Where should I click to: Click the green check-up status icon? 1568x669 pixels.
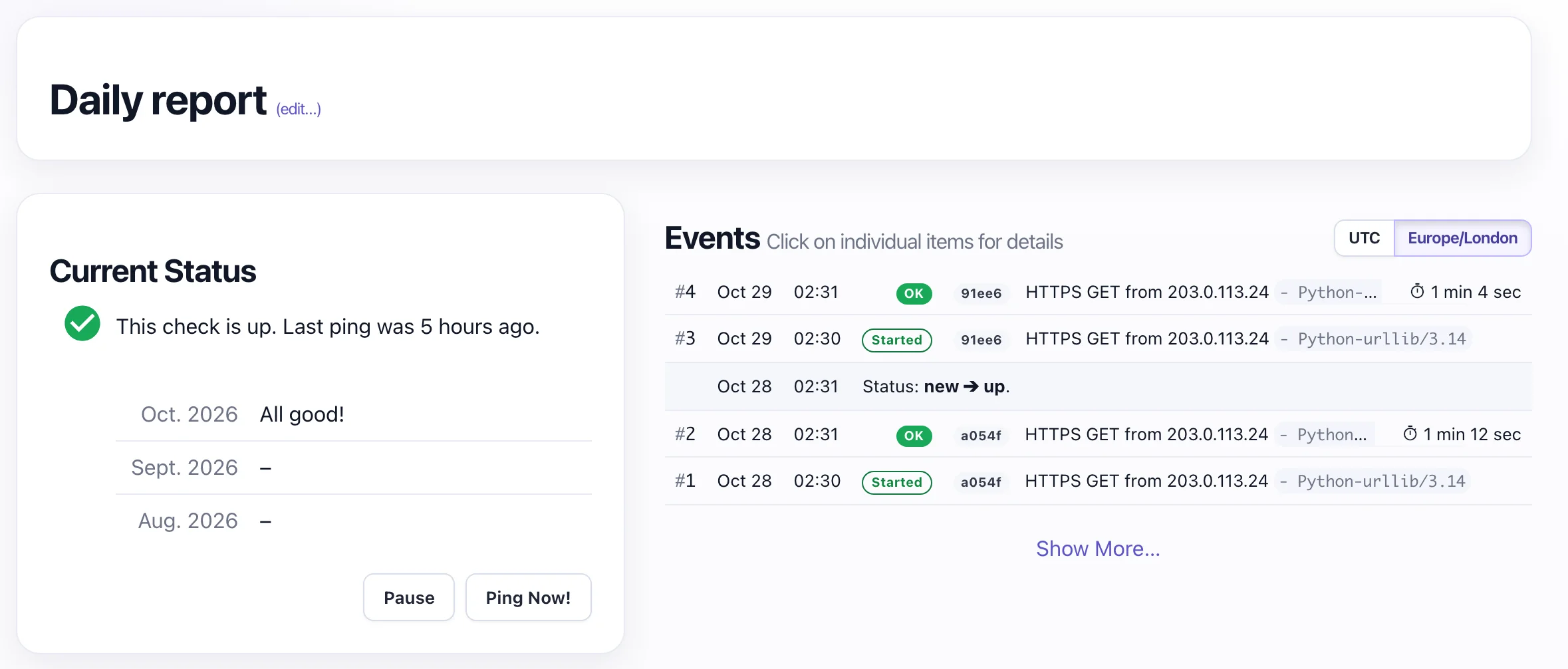[x=82, y=324]
